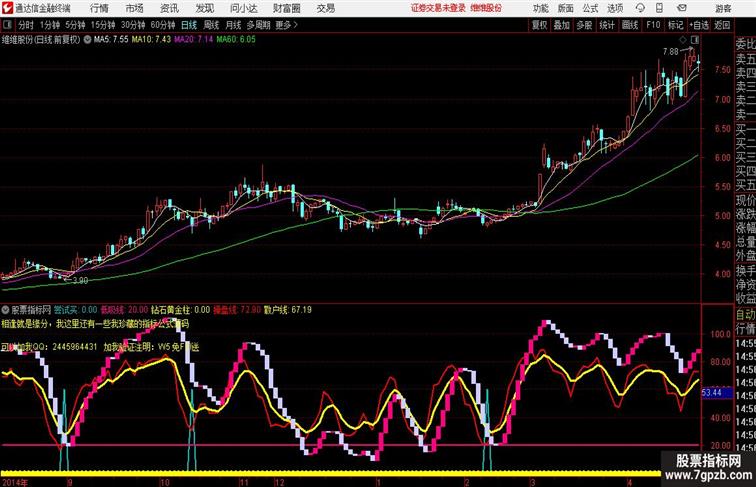Click the 返回 back button

click(x=722, y=25)
